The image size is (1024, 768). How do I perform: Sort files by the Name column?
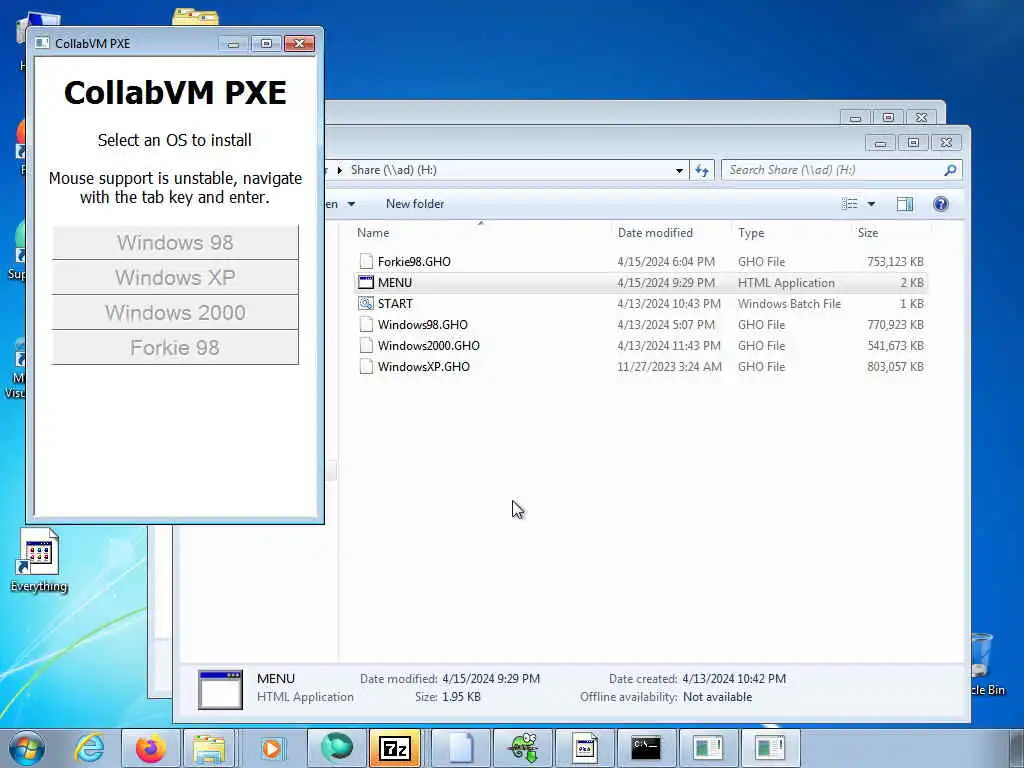[x=373, y=232]
